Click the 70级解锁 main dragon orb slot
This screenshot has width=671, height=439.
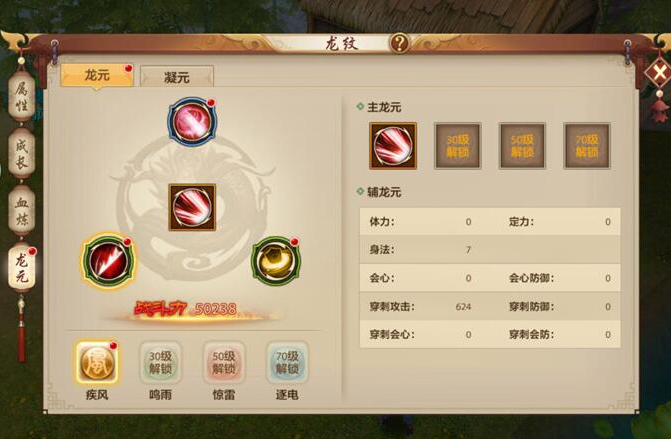coord(587,146)
